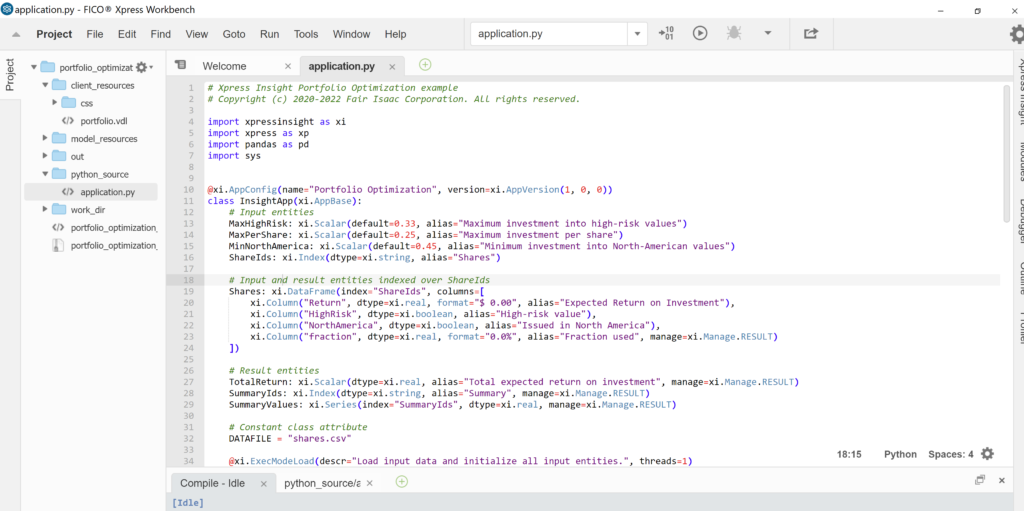Click the project settings gear beside portfolio_optimization

(142, 68)
